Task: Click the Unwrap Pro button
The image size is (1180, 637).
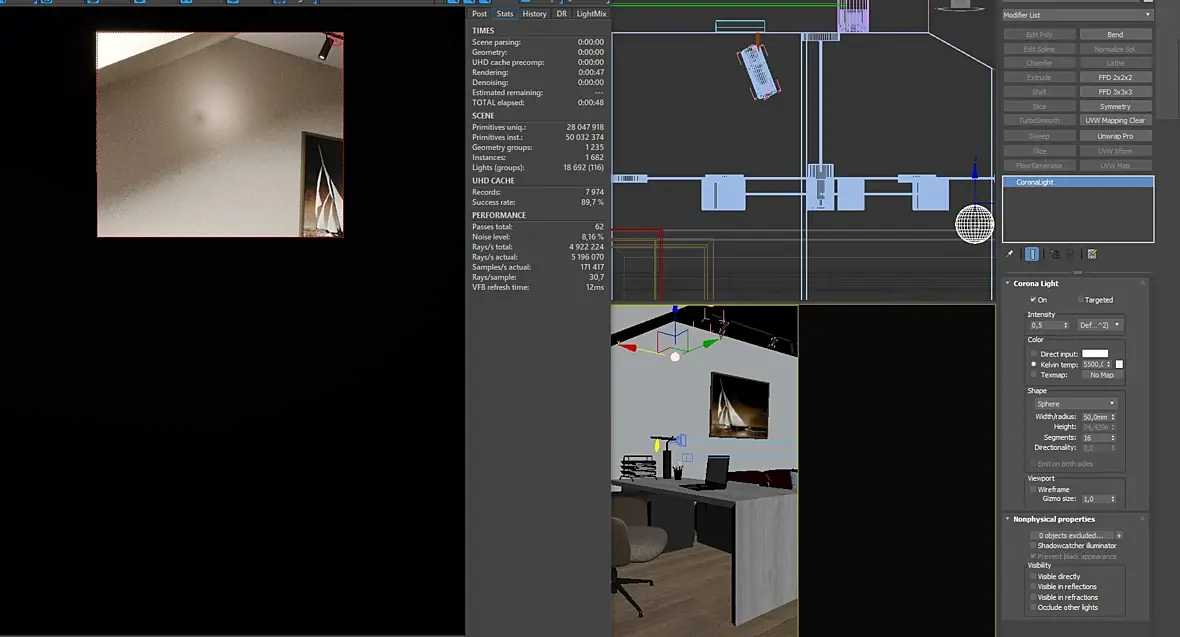Action: coord(1115,136)
